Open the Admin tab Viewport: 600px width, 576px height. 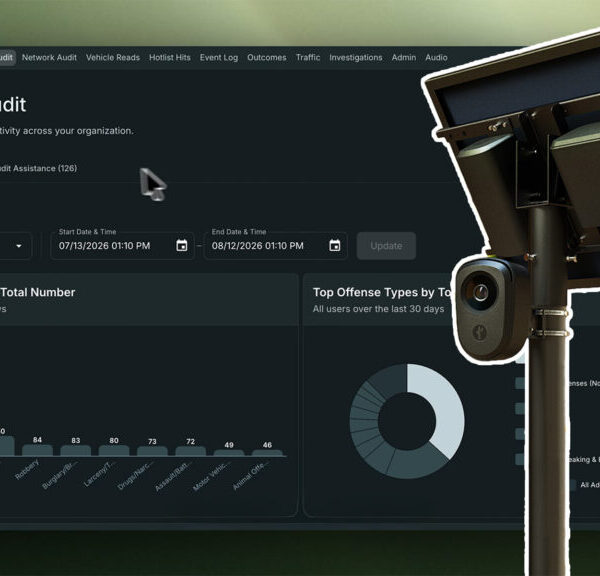point(404,57)
